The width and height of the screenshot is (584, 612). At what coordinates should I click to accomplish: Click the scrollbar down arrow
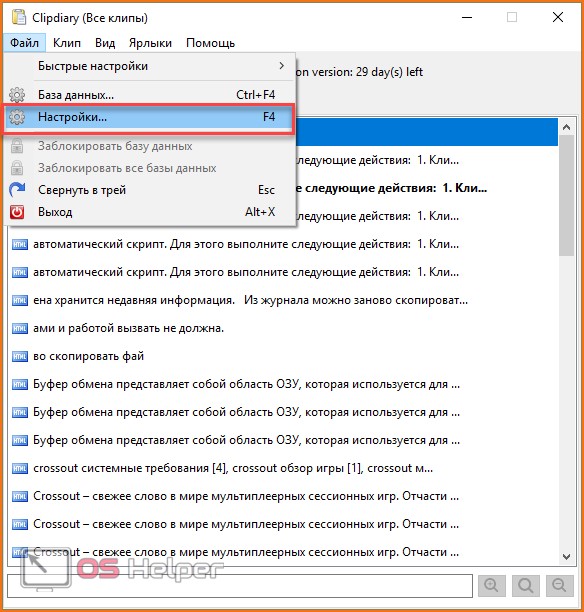point(566,557)
